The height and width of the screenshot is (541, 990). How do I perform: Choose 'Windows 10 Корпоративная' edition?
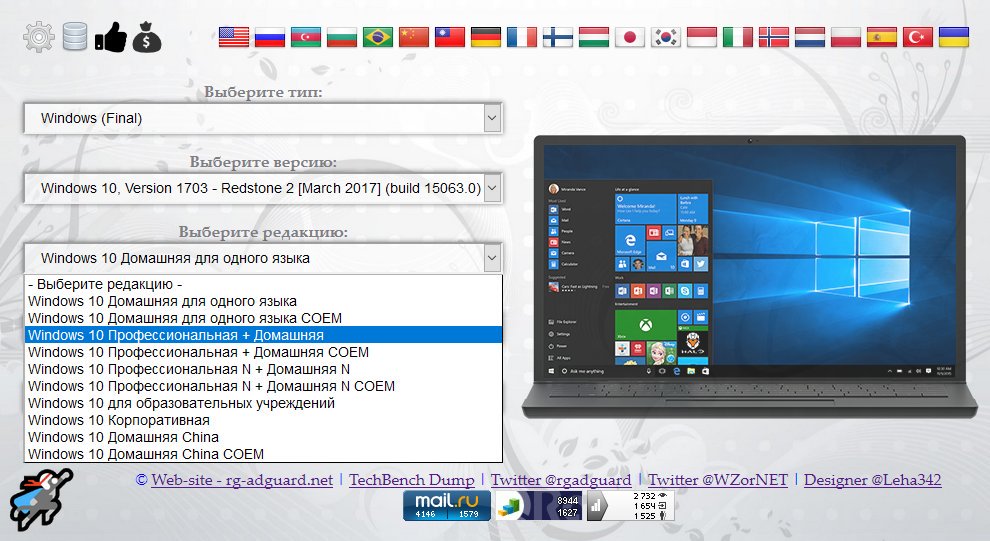coord(263,420)
